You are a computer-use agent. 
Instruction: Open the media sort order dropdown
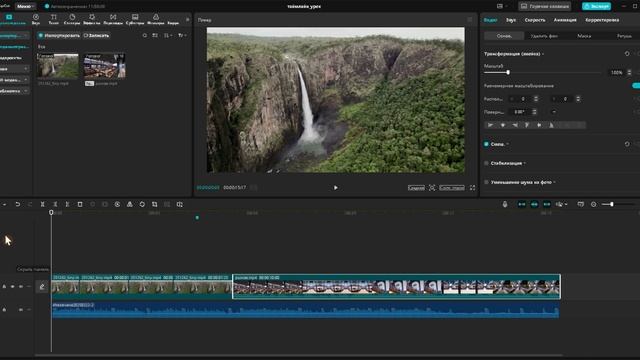(168, 36)
